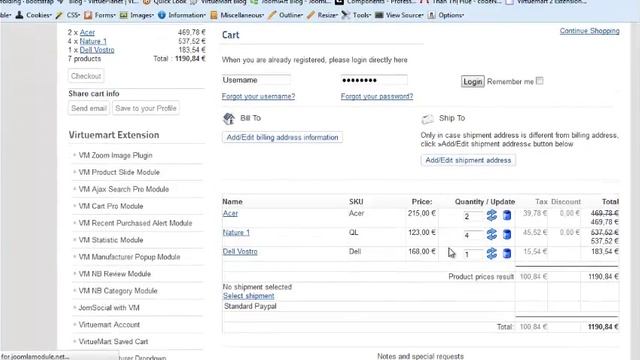Click the Send email button
This screenshot has height=360, width=640.
(89, 108)
